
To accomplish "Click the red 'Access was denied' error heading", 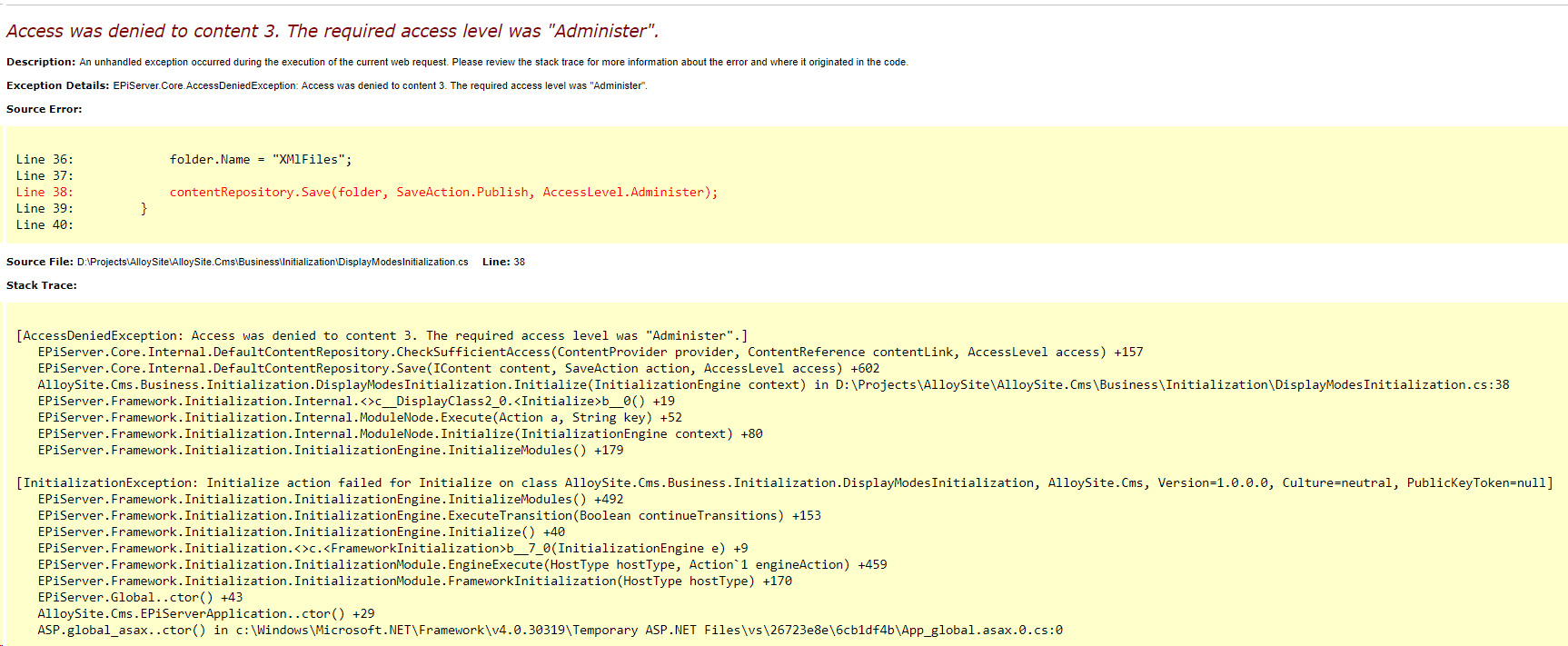I will coord(332,31).
